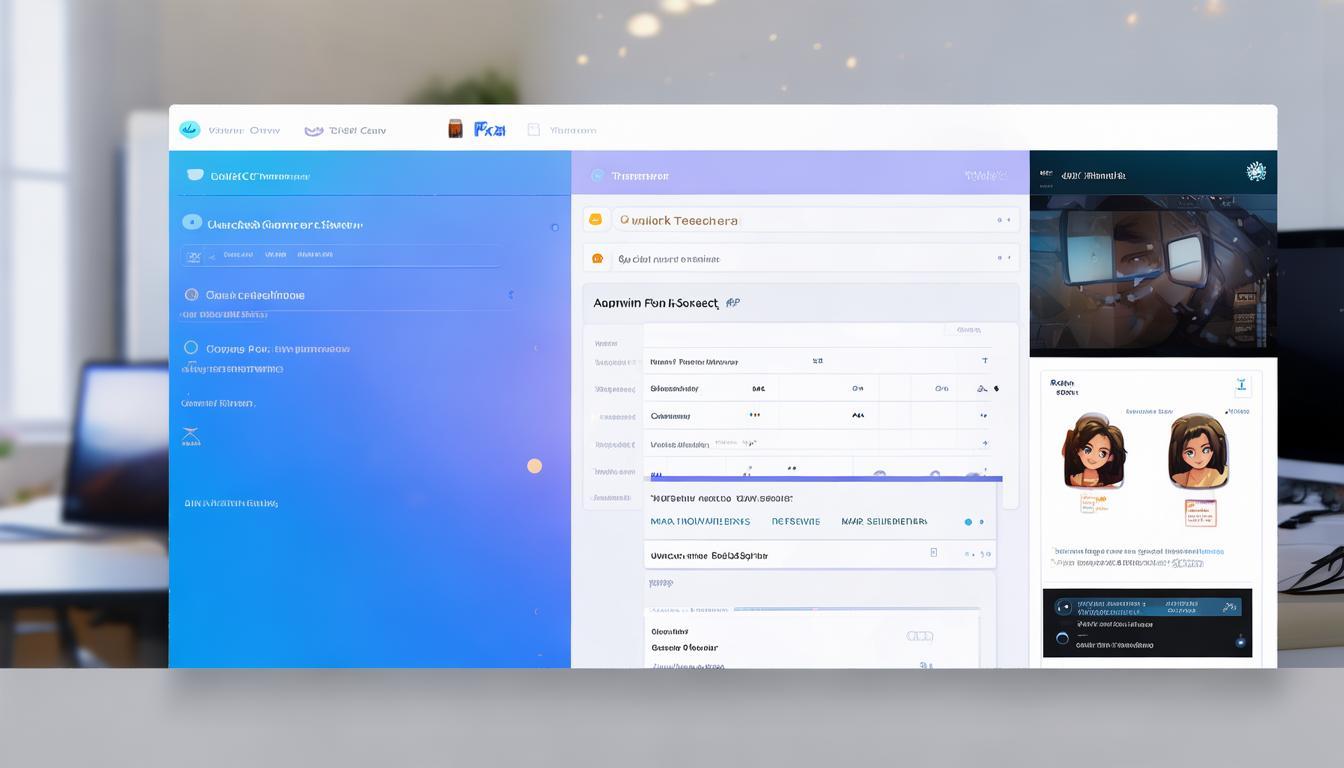
Task: Click the middle teal link in popup row
Action: 795,521
